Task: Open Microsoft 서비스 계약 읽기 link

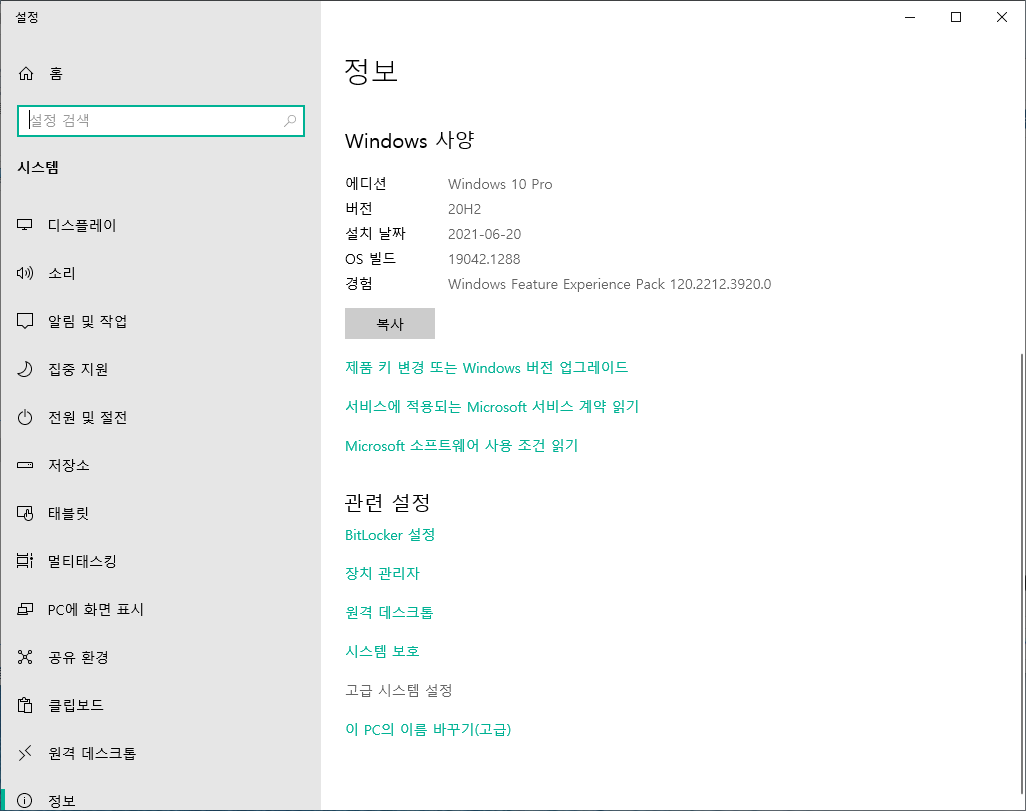Action: [x=491, y=406]
